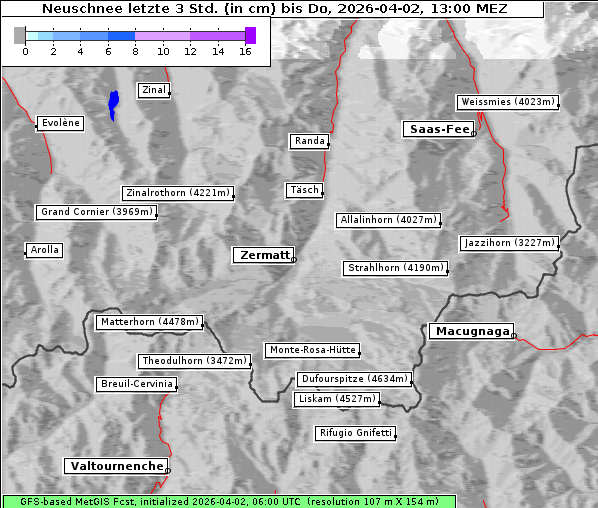Image resolution: width=598 pixels, height=508 pixels.
Task: Click the Arolla label
Action: (x=44, y=250)
